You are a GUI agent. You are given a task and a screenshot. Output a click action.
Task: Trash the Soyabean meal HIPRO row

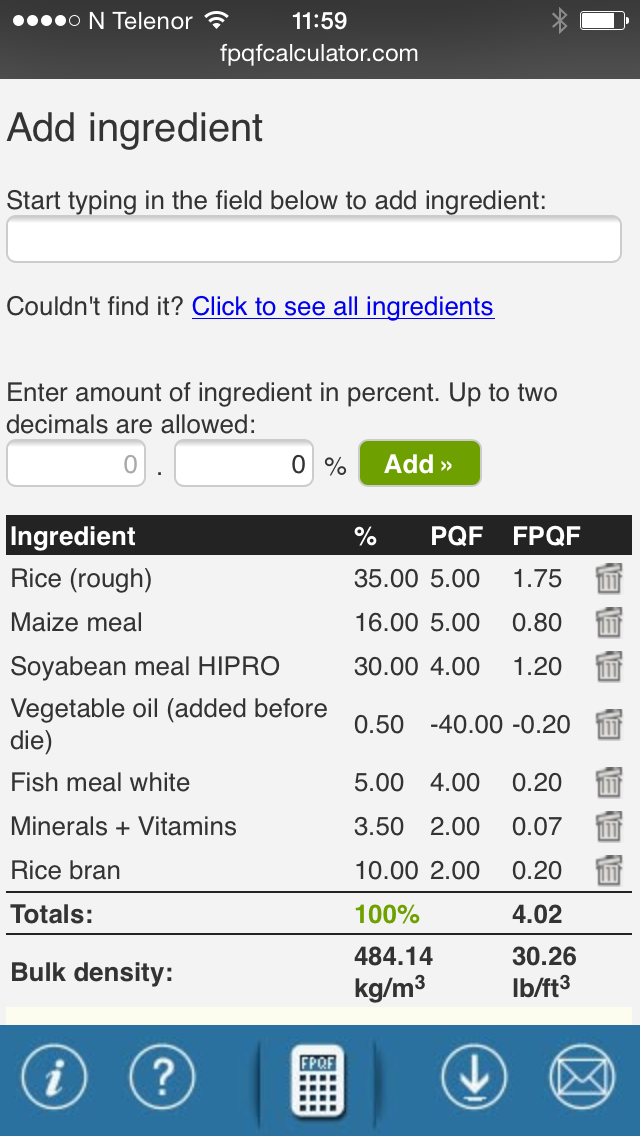608,667
